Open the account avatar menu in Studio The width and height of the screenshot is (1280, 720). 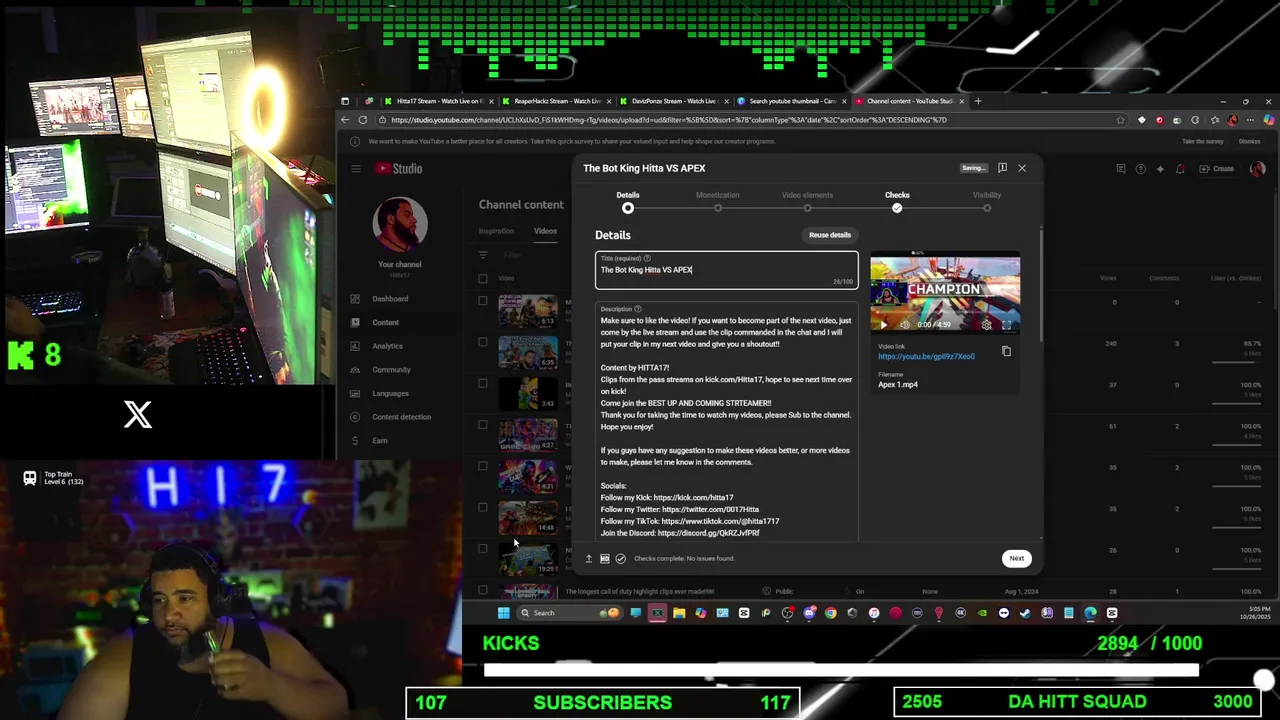1258,169
